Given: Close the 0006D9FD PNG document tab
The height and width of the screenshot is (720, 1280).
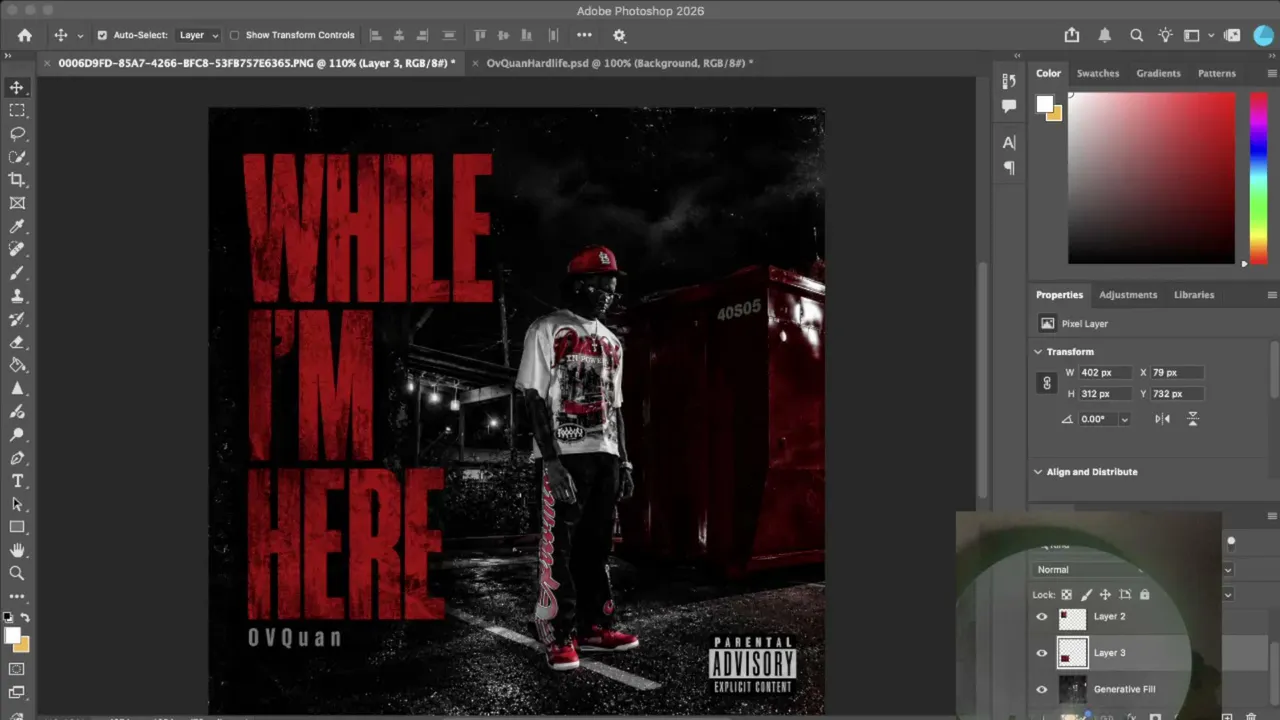Looking at the screenshot, I should click(x=47, y=63).
